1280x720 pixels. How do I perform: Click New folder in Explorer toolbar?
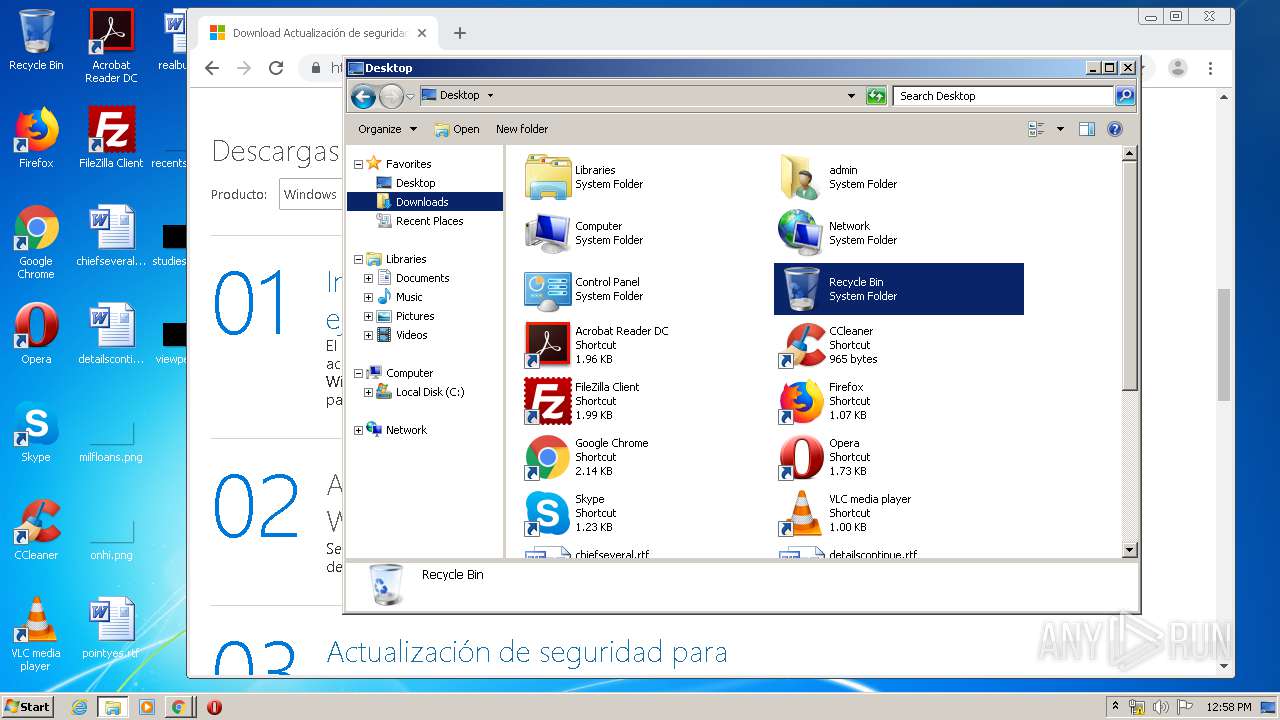[x=522, y=129]
